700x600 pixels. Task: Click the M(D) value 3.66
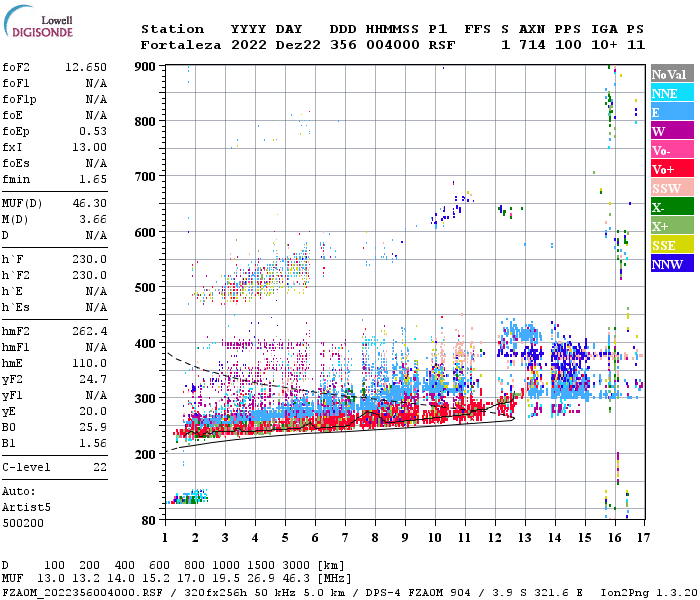(x=93, y=220)
